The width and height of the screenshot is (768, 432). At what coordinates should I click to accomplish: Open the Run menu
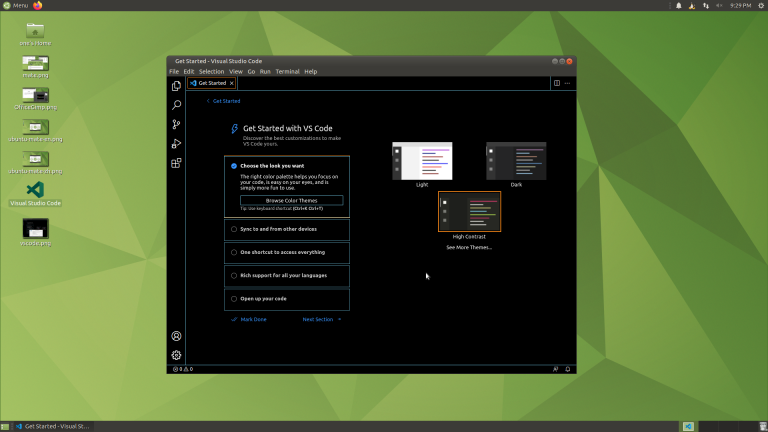(x=265, y=72)
